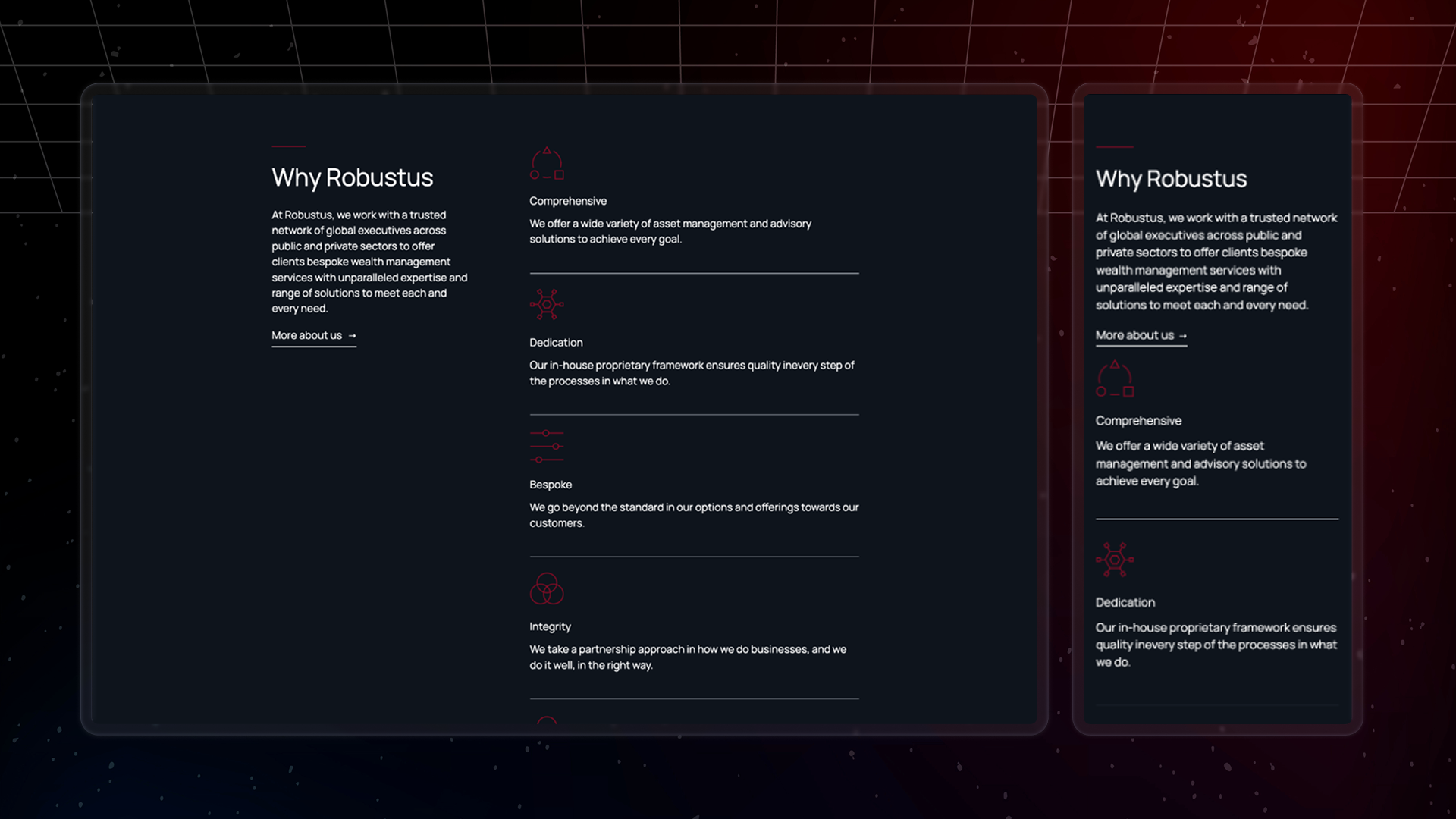Open the More about us link in mobile view
Viewport: 1456px width, 819px height.
(x=1134, y=335)
